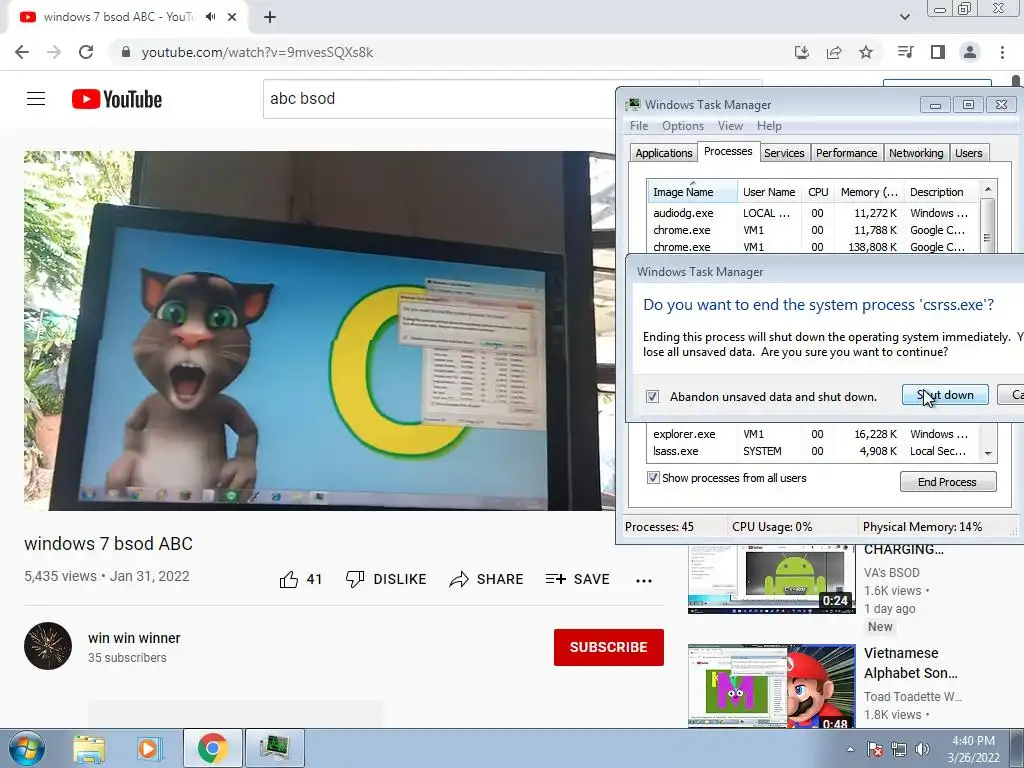This screenshot has height=768, width=1024.
Task: Click the Shut down button in dialog
Action: click(945, 394)
